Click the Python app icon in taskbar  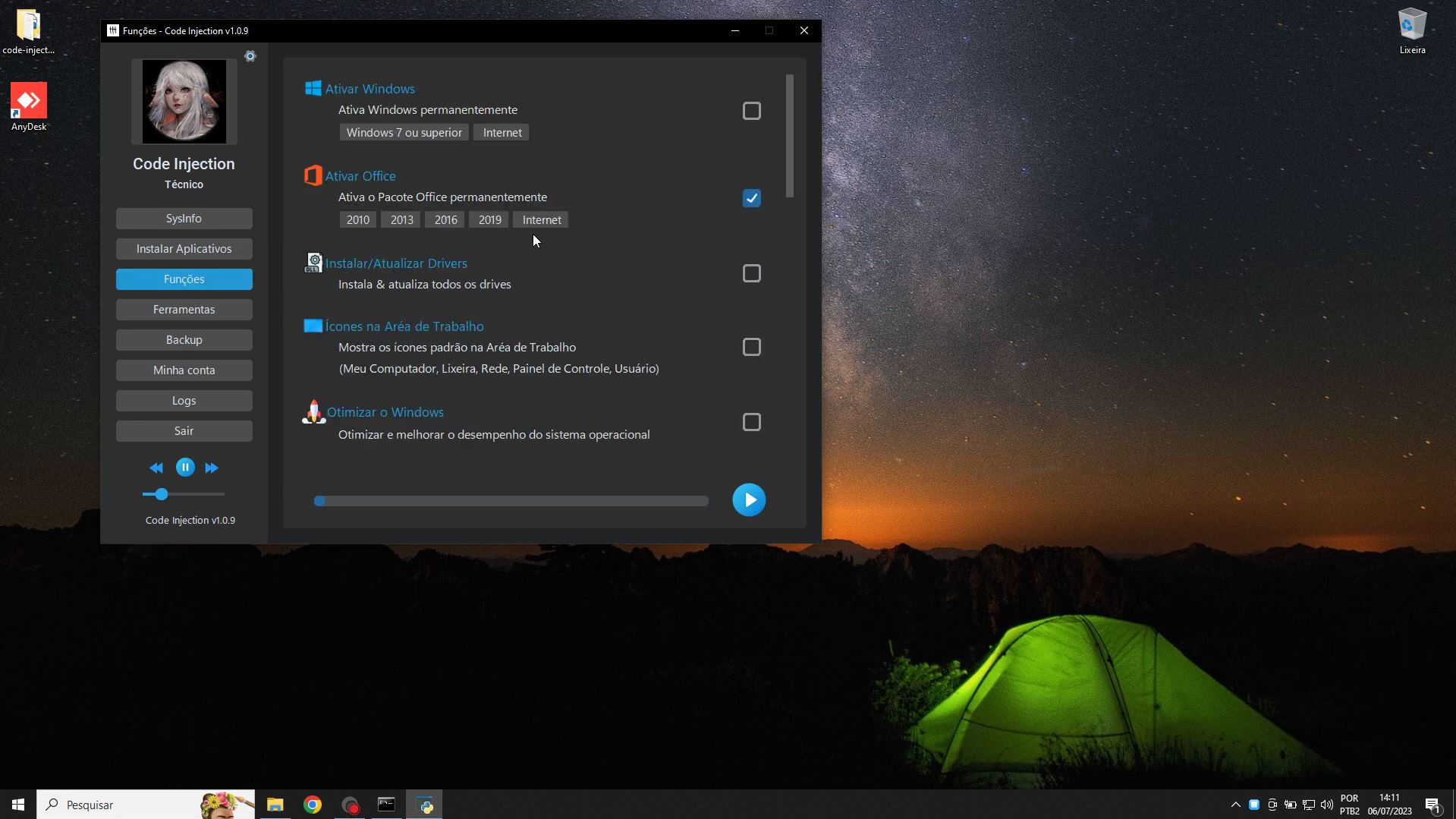425,805
